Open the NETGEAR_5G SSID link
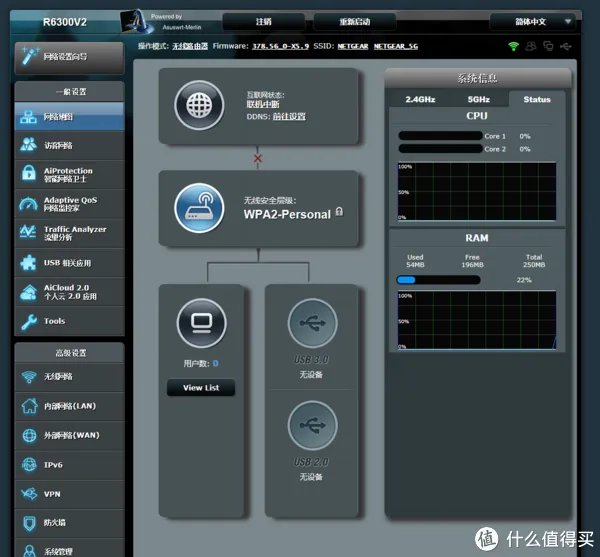This screenshot has width=600, height=557. (396, 46)
